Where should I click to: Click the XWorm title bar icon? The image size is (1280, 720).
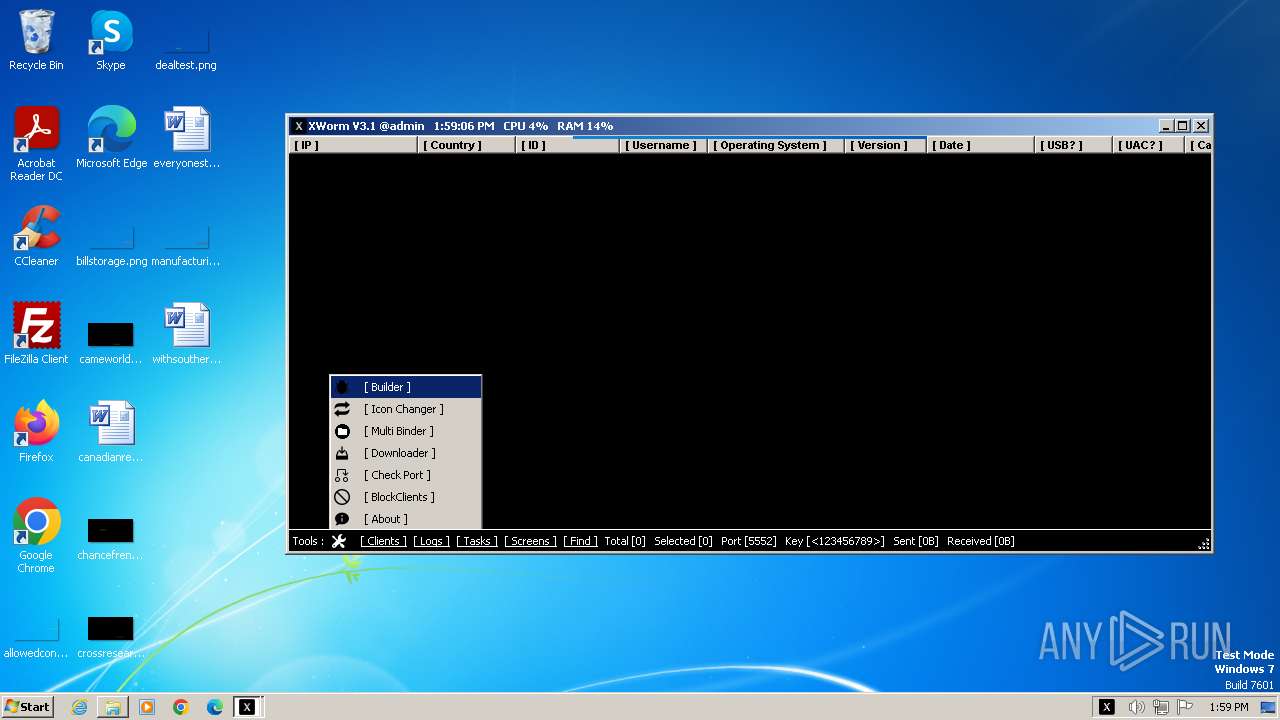[299, 126]
